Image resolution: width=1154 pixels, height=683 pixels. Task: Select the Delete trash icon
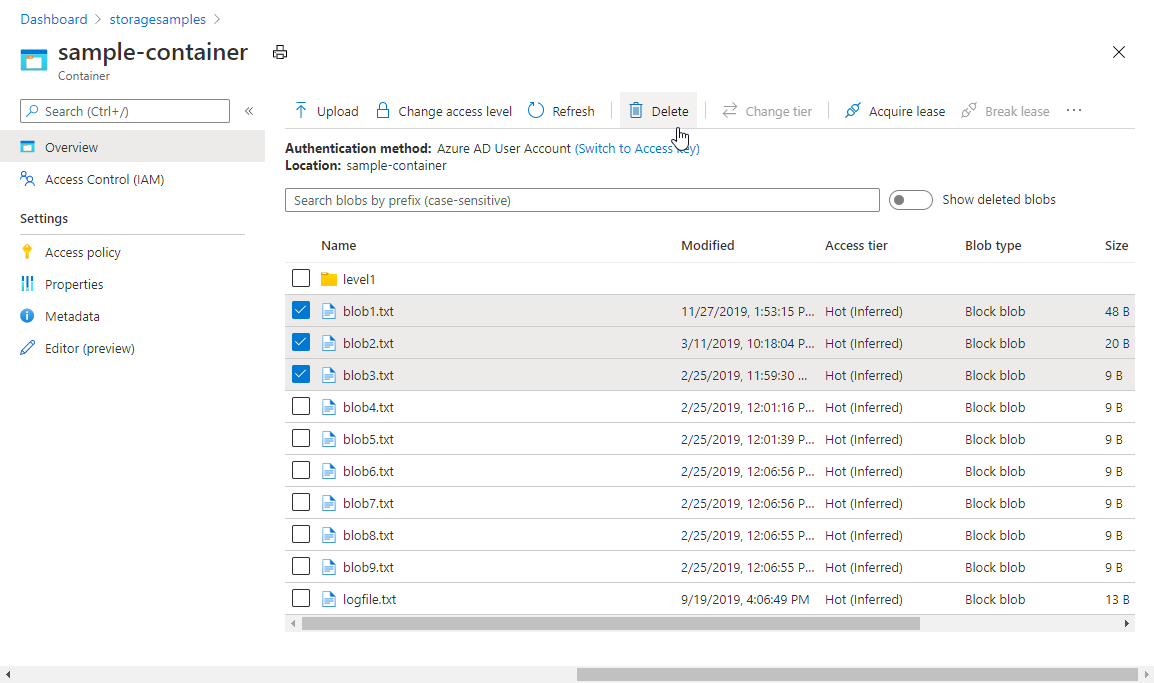[635, 110]
